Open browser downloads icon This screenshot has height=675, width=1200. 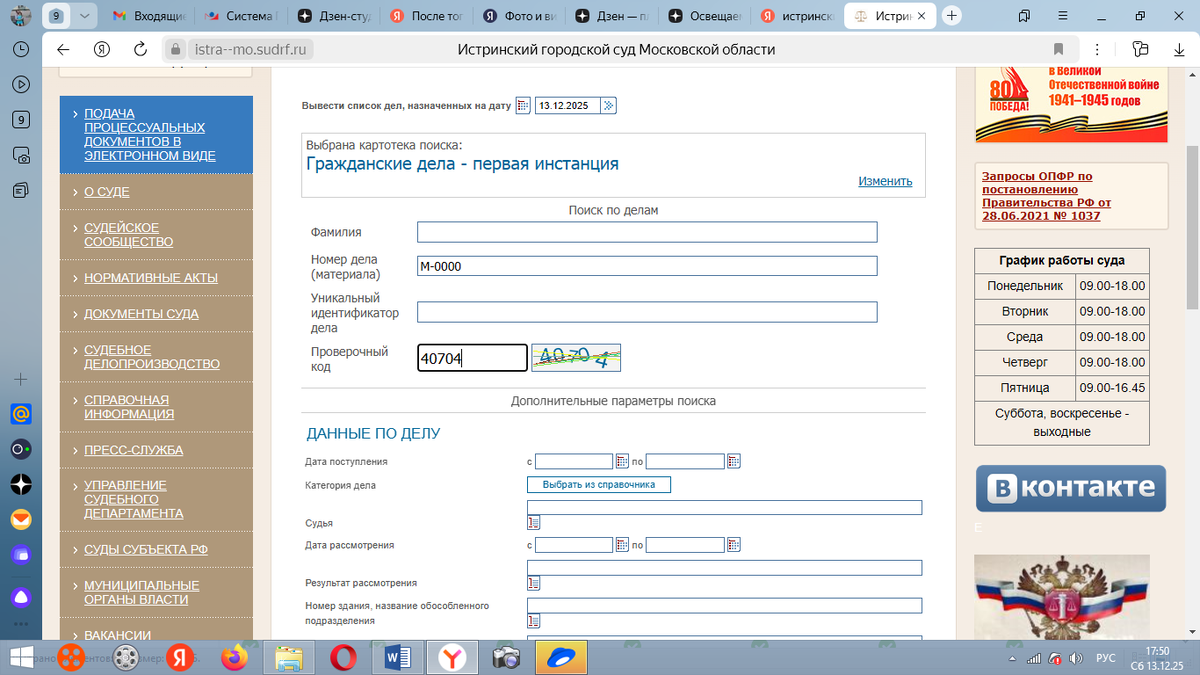(x=1179, y=49)
